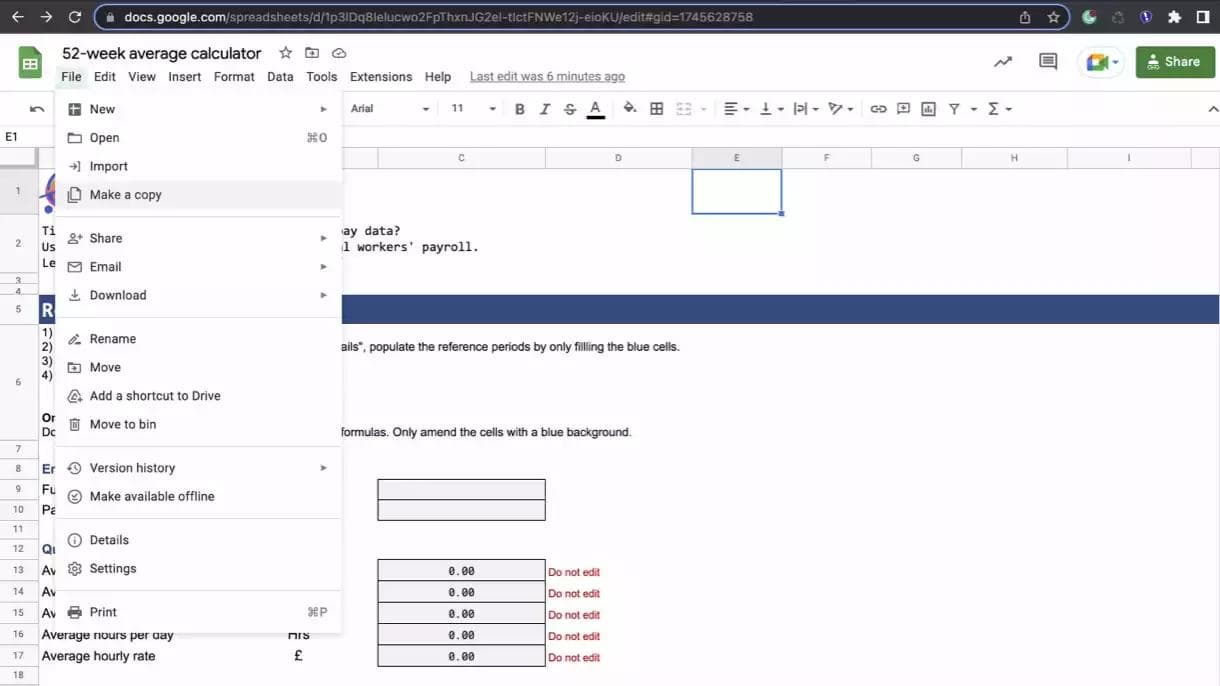1220x686 pixels.
Task: Open the text color picker
Action: point(596,108)
